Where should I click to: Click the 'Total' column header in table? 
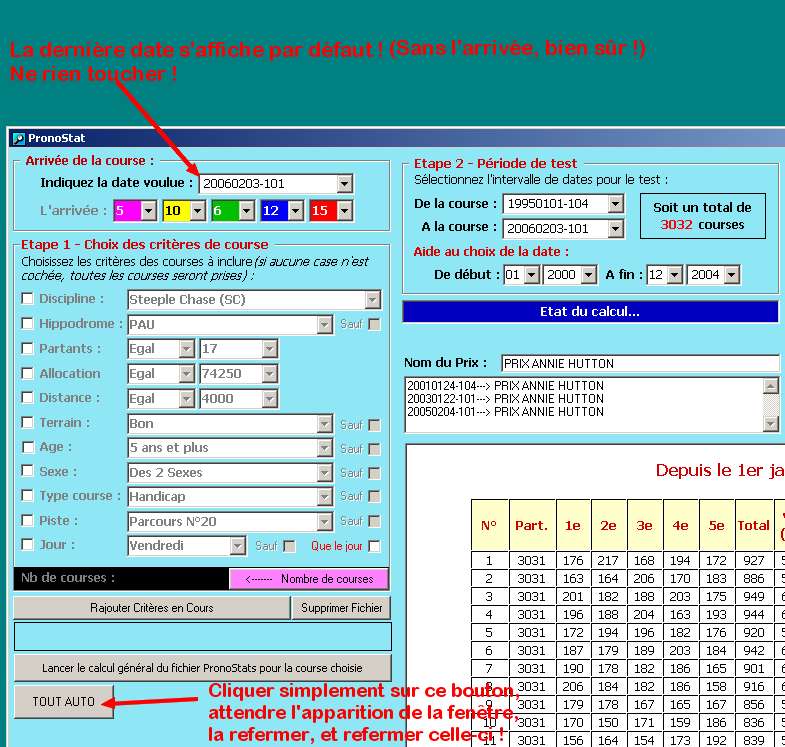coord(753,525)
